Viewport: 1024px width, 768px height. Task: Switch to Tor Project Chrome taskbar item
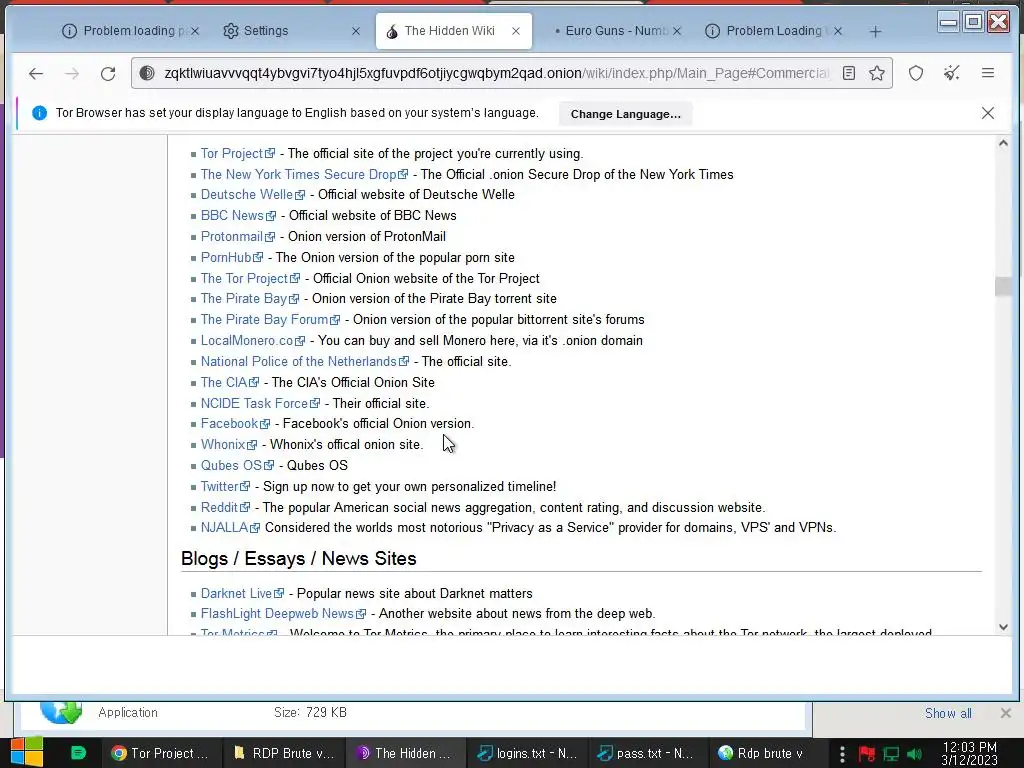[159, 753]
